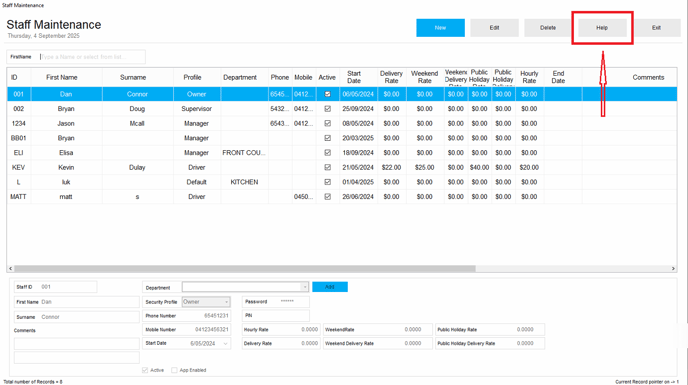The image size is (688, 385).
Task: Click the horizontal scrollbar thumb of the table
Action: [x=245, y=268]
